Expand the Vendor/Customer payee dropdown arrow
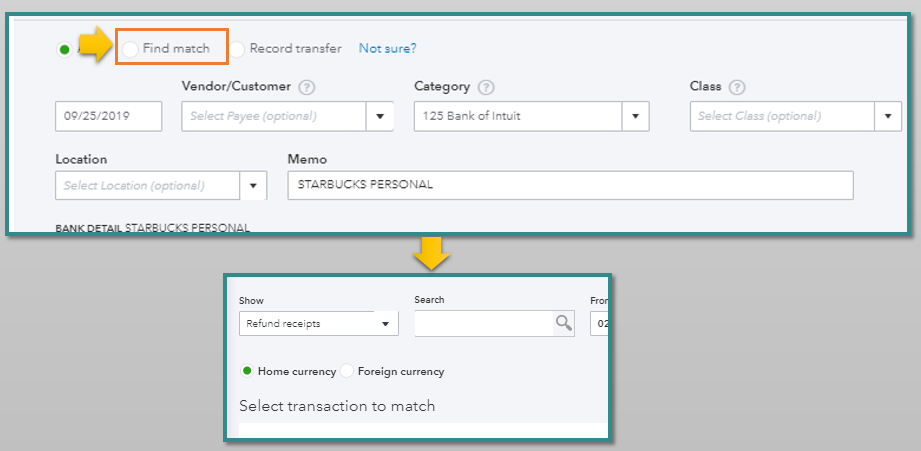Screen dimensions: 921x451 pyautogui.click(x=380, y=116)
